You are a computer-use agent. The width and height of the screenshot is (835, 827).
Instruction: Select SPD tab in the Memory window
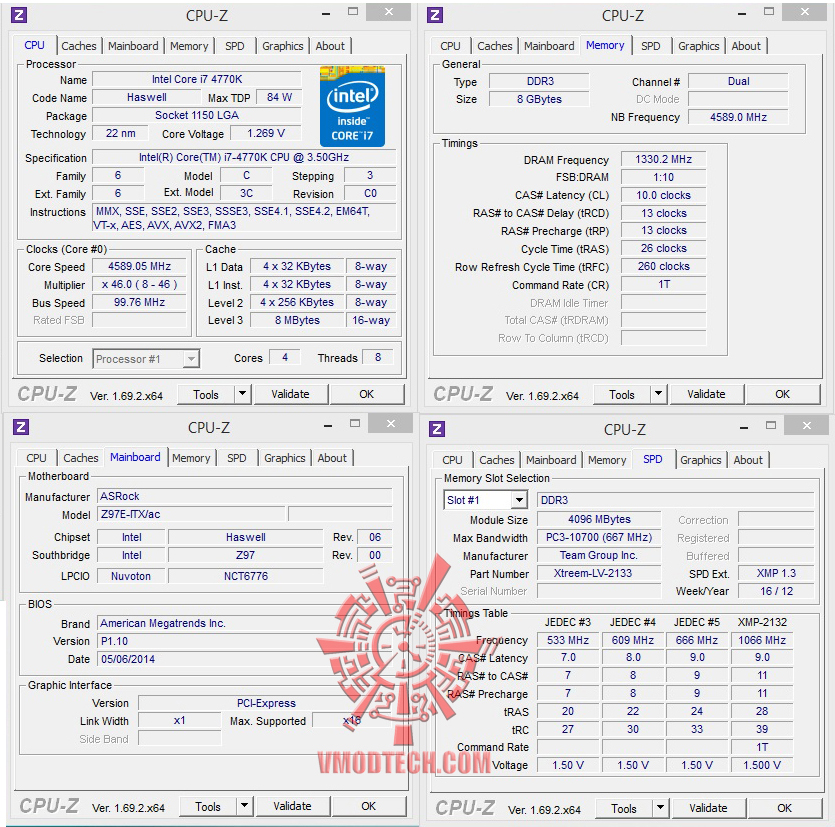click(x=651, y=46)
